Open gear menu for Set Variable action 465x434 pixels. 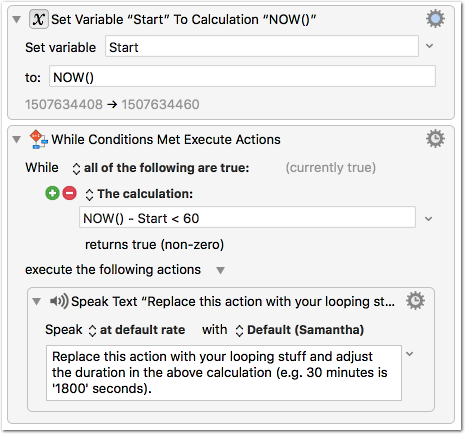(x=435, y=19)
